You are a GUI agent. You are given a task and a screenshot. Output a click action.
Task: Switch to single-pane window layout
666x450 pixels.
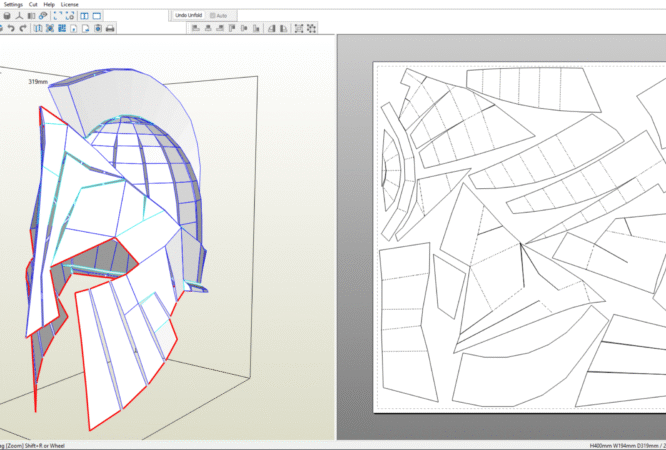[x=97, y=17]
